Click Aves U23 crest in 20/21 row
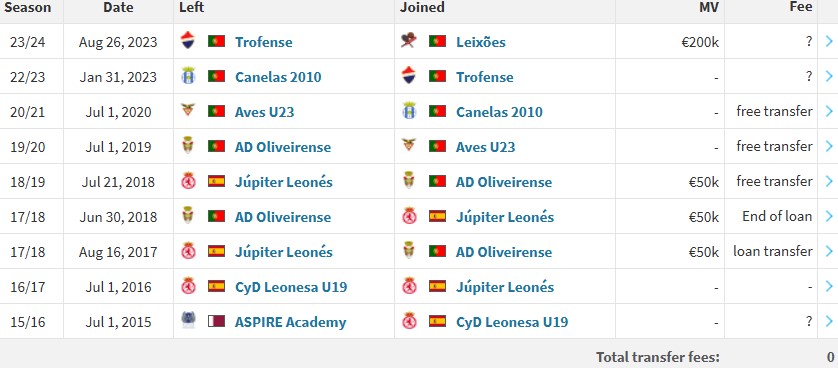Screen dimensions: 838x368 188,110
